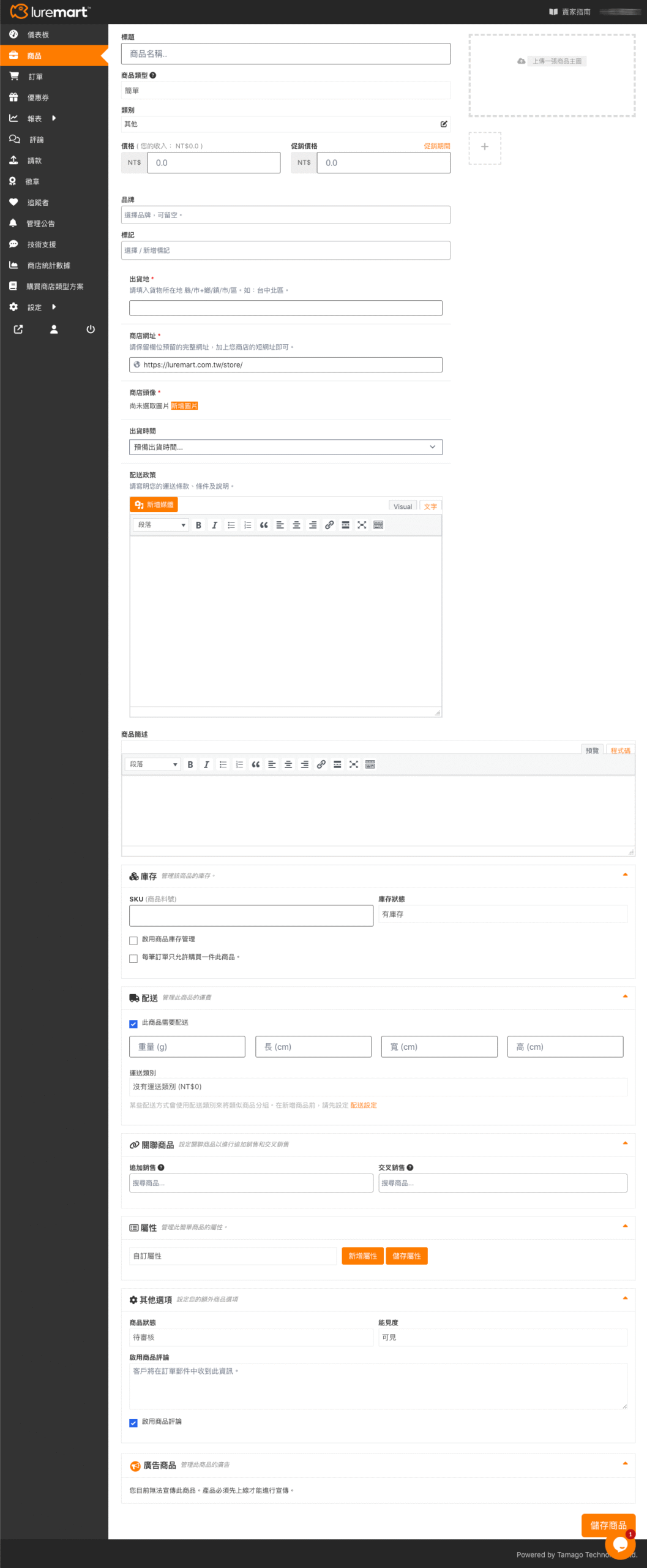Click the chat support bubble icon
The image size is (647, 1568).
(620, 1545)
